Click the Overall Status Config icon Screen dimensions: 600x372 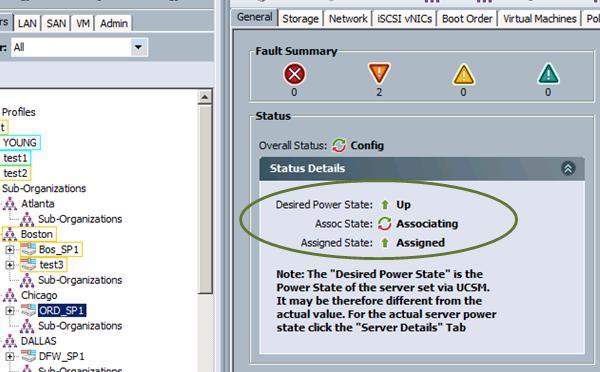(x=339, y=145)
